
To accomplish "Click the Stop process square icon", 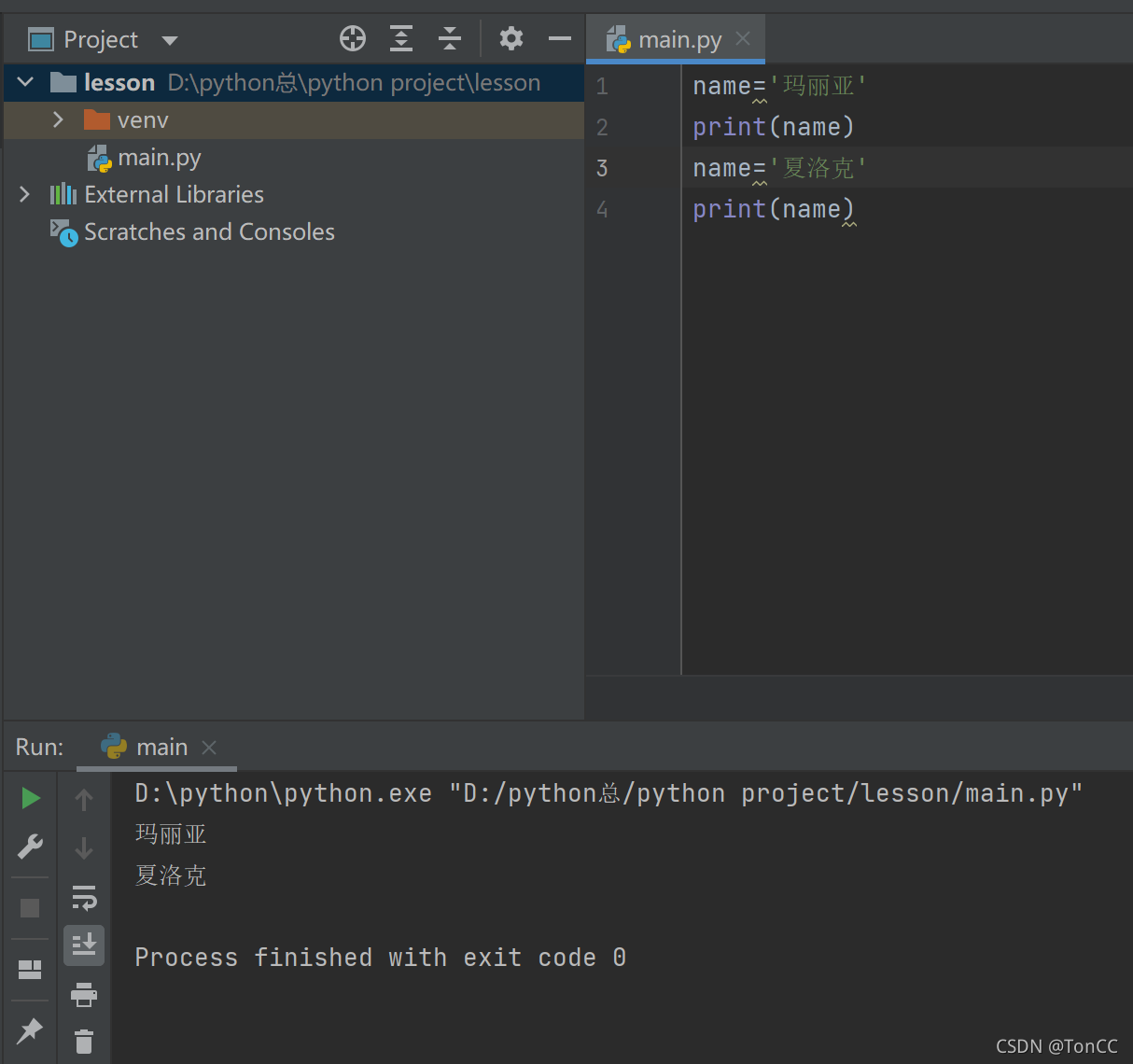I will tap(30, 908).
